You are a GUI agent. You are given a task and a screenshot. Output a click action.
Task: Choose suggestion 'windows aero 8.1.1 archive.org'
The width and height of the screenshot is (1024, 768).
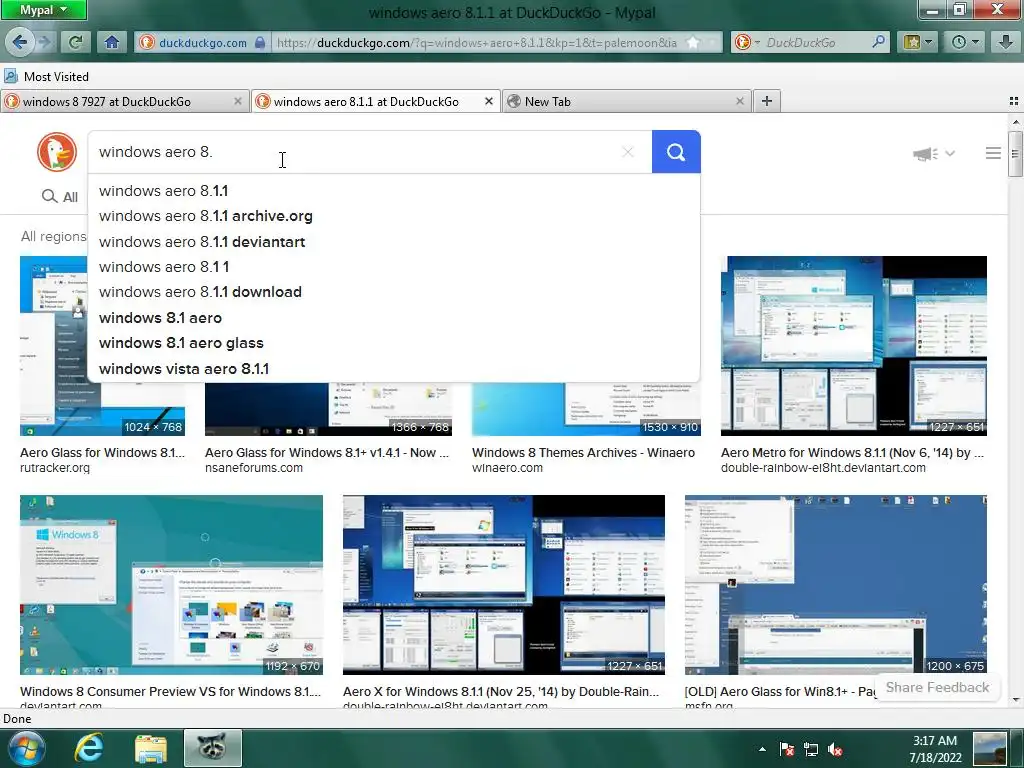tap(394, 216)
